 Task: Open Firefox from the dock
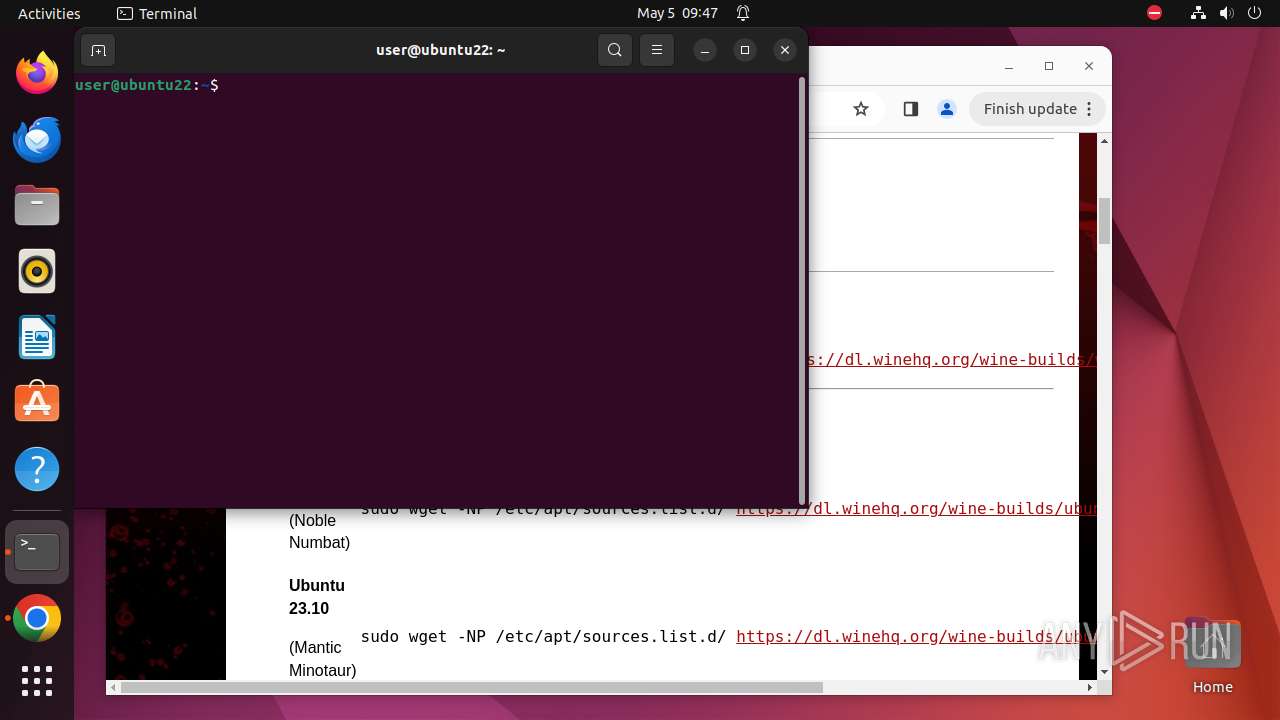pos(37,73)
